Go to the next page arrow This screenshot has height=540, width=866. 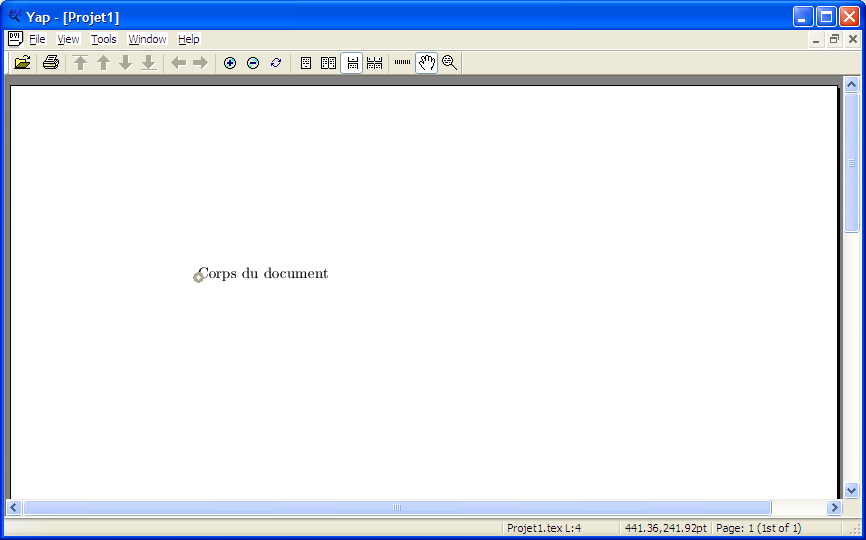126,63
